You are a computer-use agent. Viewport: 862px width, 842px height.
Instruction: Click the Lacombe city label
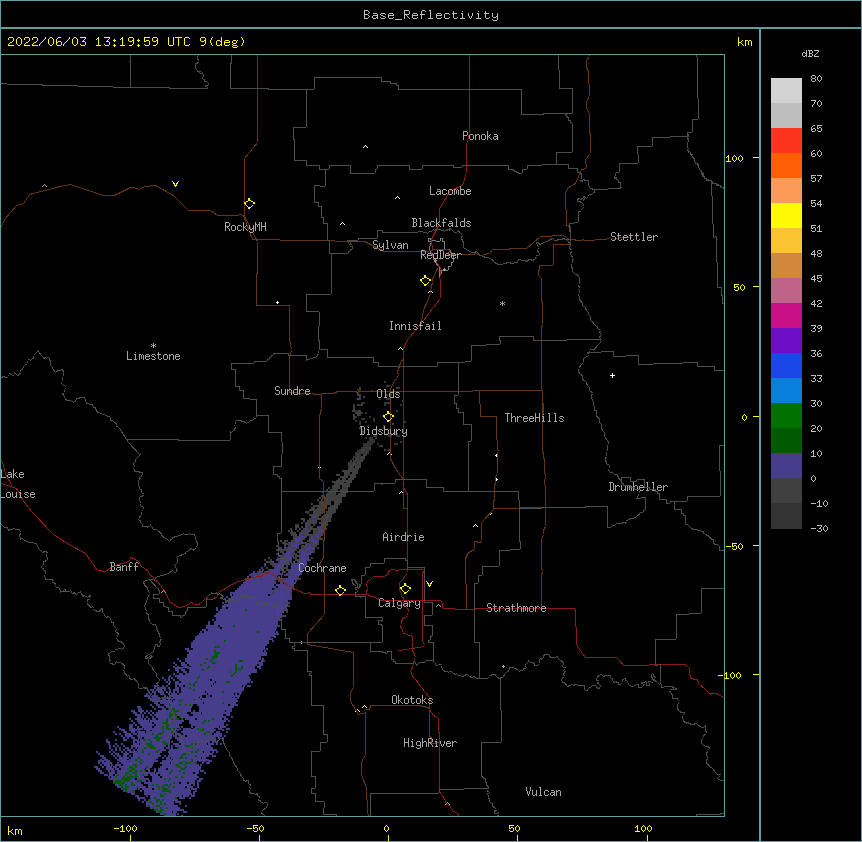(x=450, y=191)
